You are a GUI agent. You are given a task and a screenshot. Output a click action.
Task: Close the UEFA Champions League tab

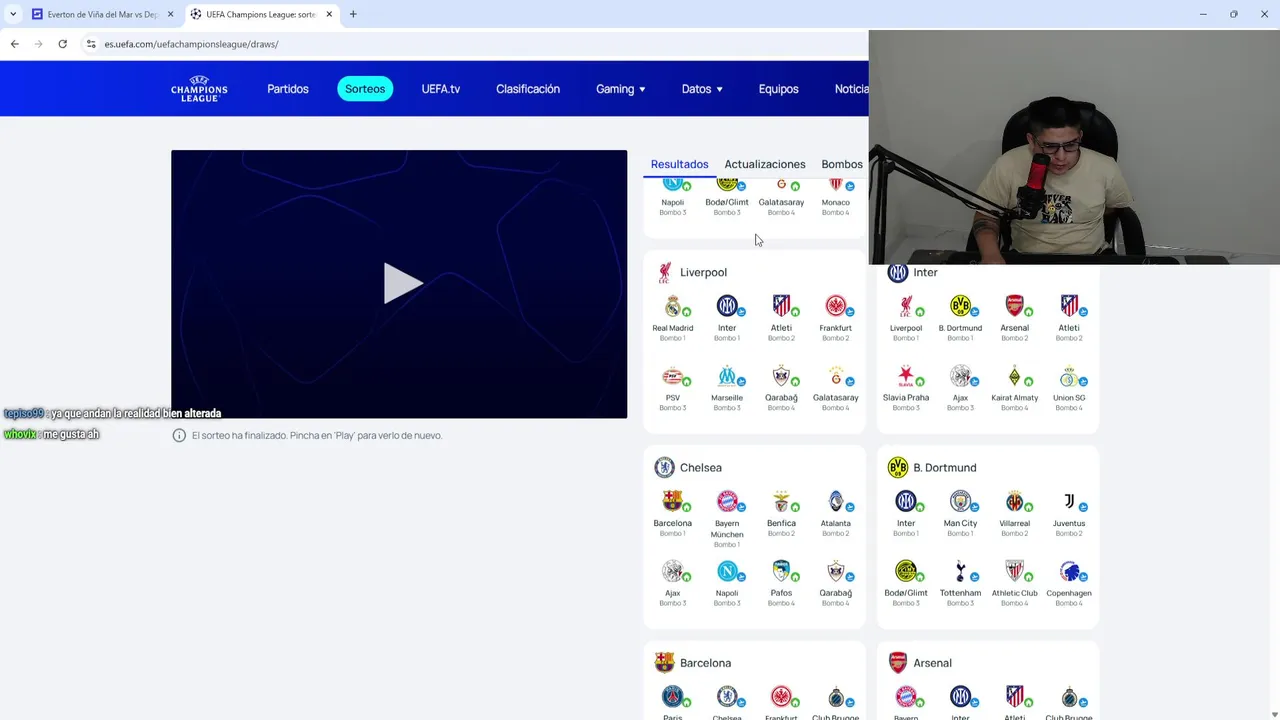point(329,14)
